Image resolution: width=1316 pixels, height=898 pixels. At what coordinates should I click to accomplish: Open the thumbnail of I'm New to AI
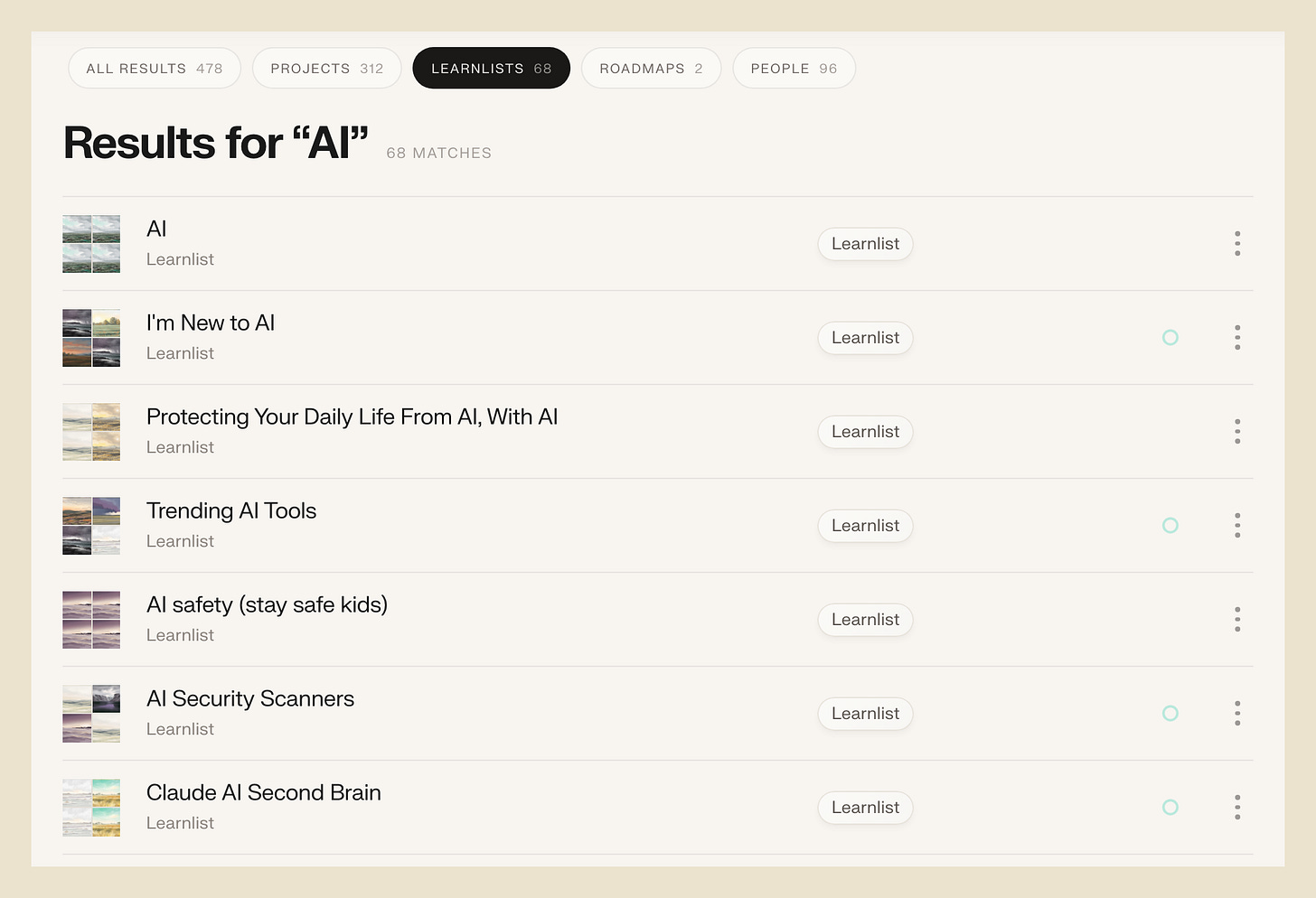91,338
